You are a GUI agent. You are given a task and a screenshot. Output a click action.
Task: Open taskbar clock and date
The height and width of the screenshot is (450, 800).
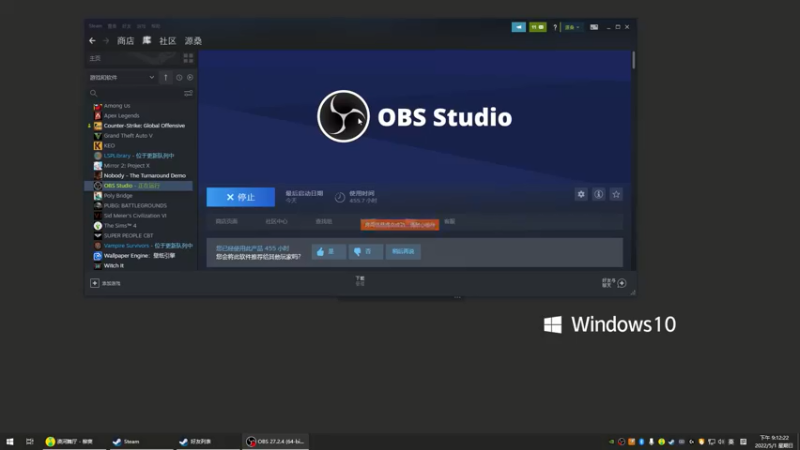point(774,441)
